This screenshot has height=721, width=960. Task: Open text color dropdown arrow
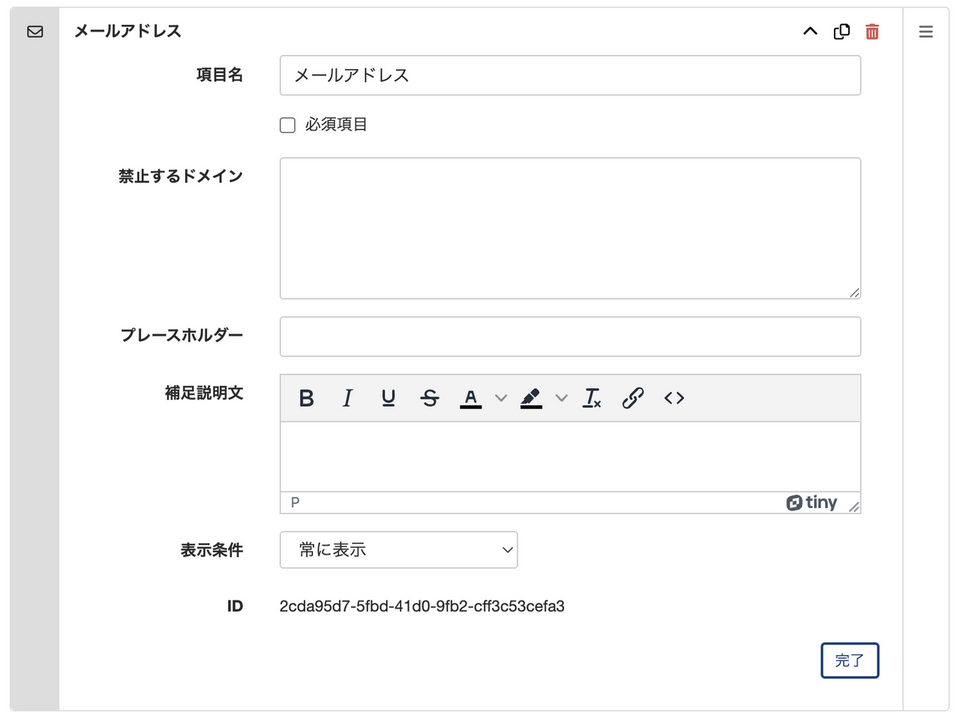tap(501, 398)
